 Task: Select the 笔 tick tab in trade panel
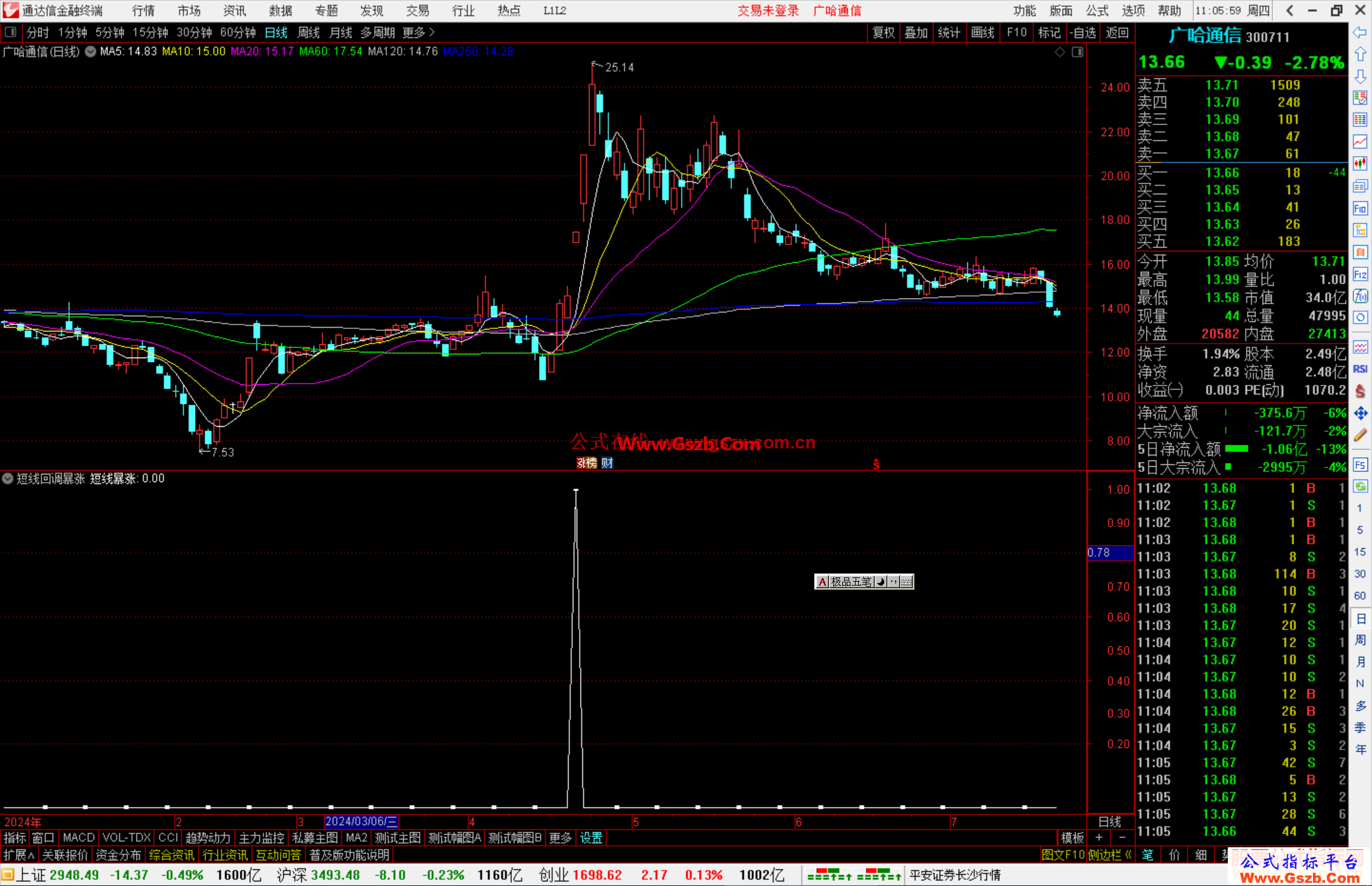pyautogui.click(x=1147, y=855)
